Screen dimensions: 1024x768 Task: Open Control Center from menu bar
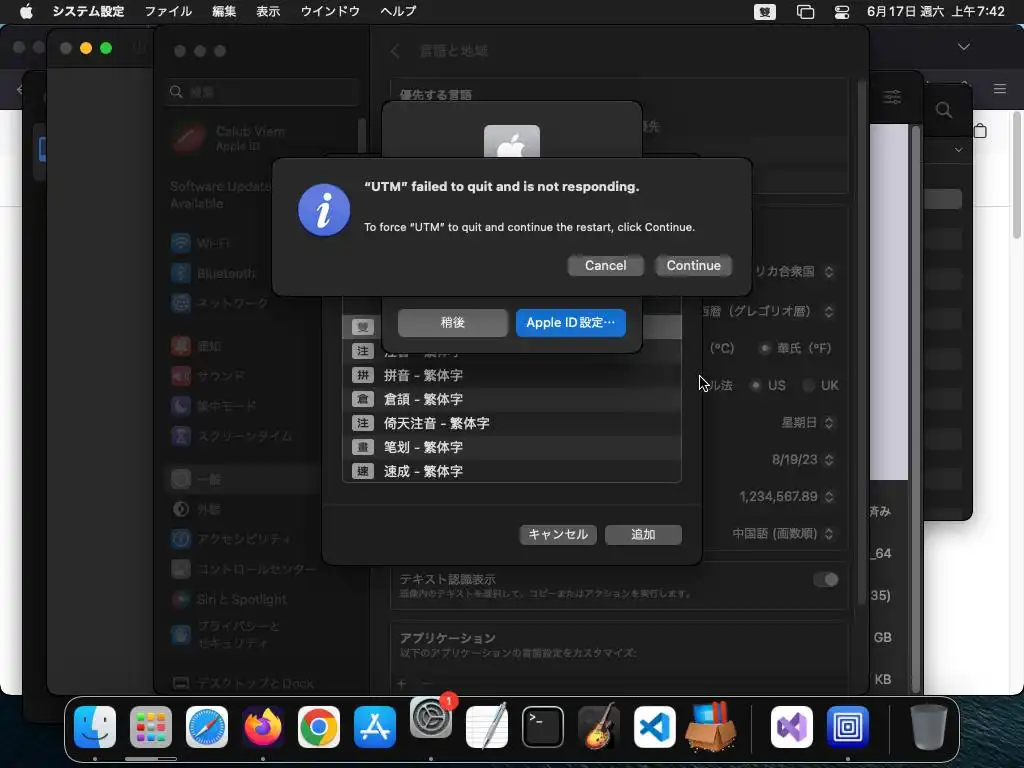click(x=842, y=12)
